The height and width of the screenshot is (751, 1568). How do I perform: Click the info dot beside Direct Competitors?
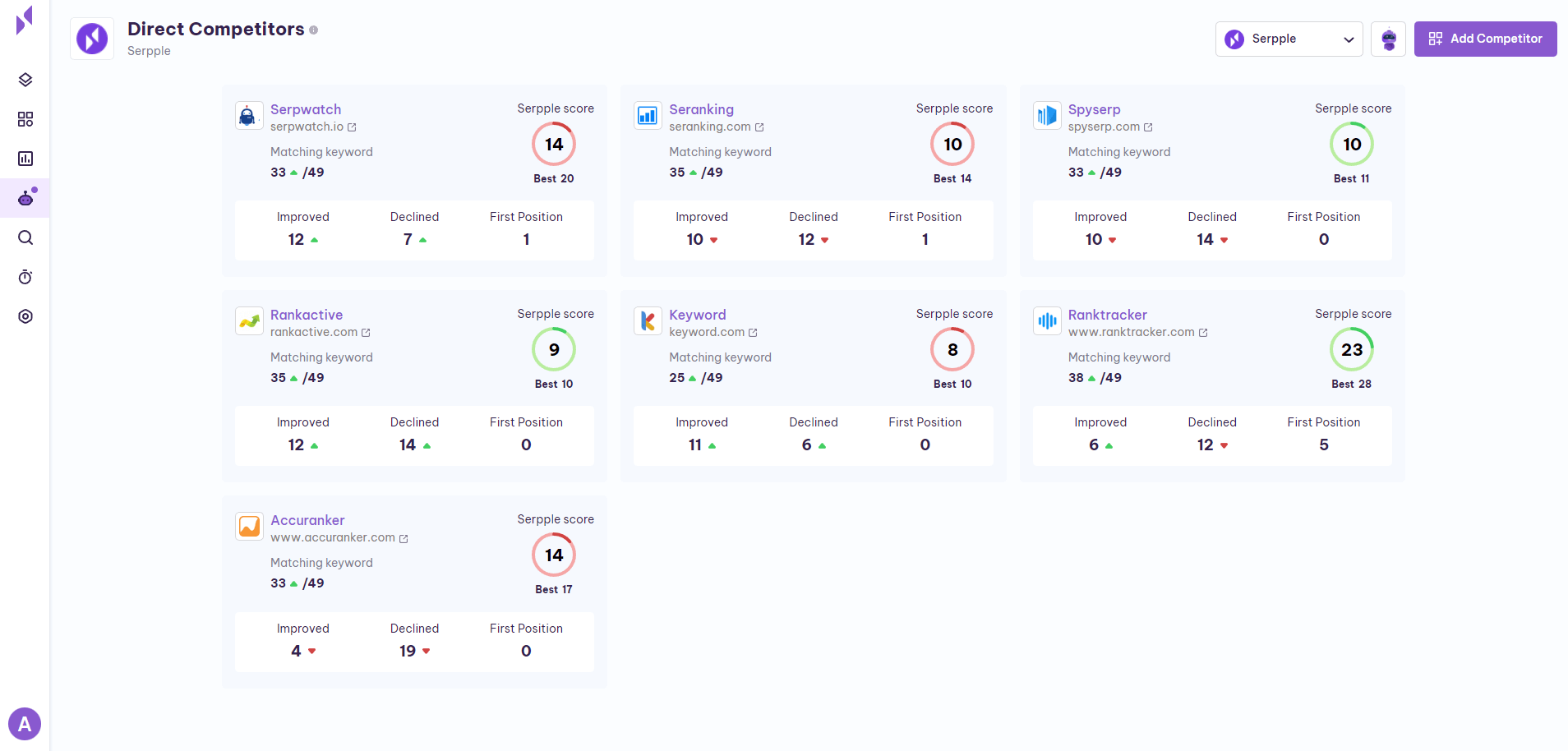point(313,30)
